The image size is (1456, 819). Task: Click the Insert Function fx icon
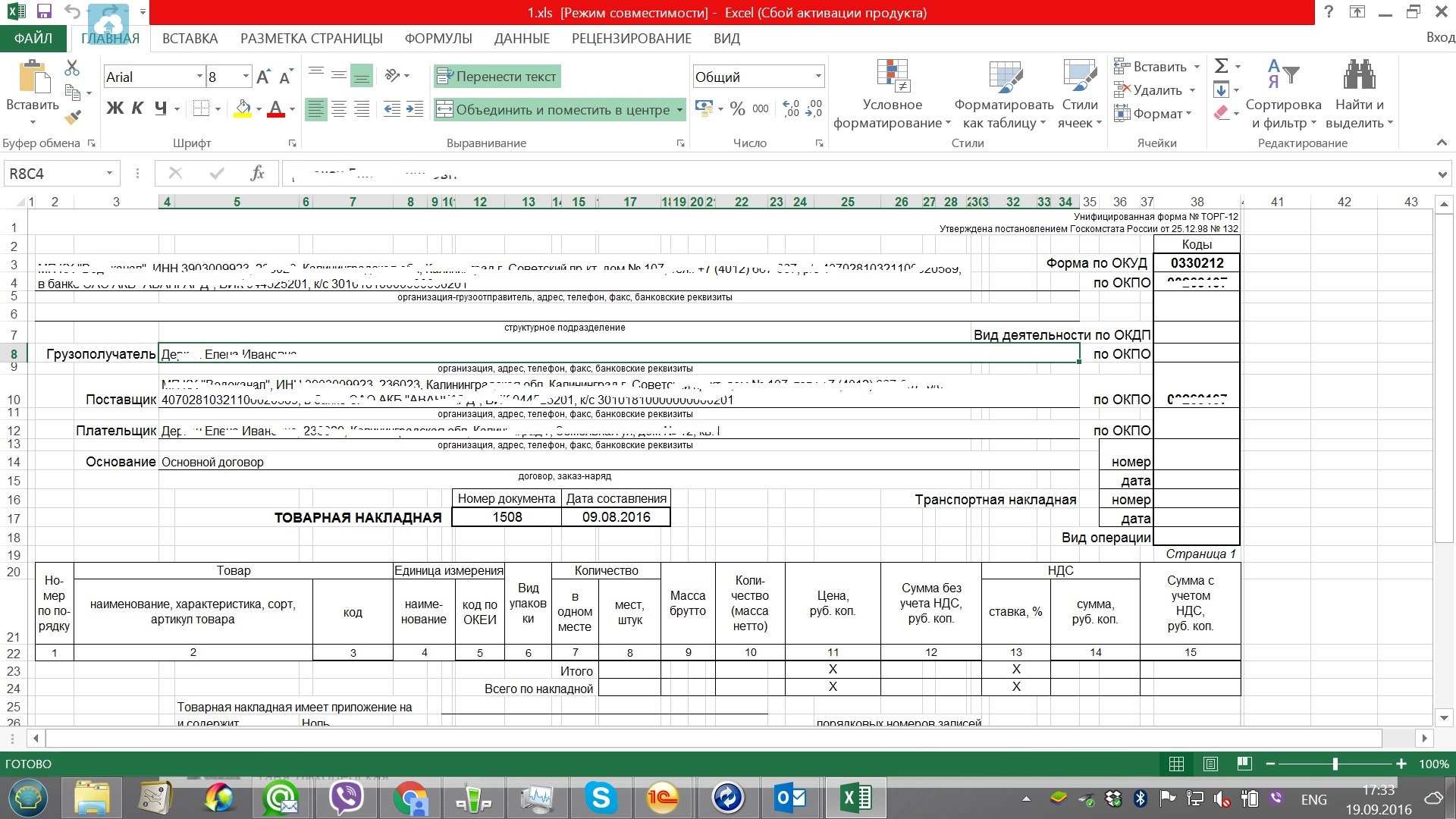(x=257, y=174)
